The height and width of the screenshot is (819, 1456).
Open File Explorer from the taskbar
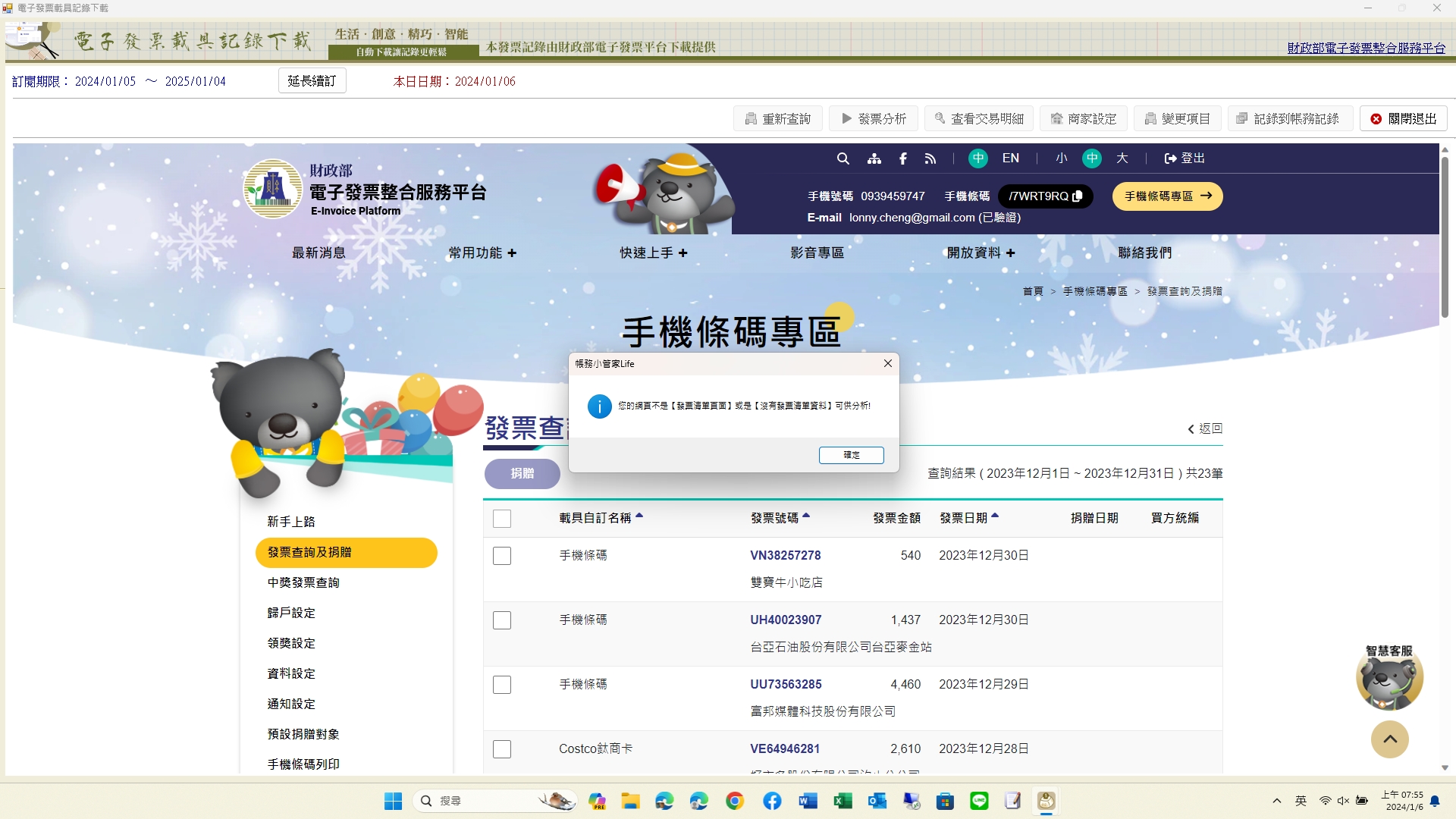(x=630, y=801)
